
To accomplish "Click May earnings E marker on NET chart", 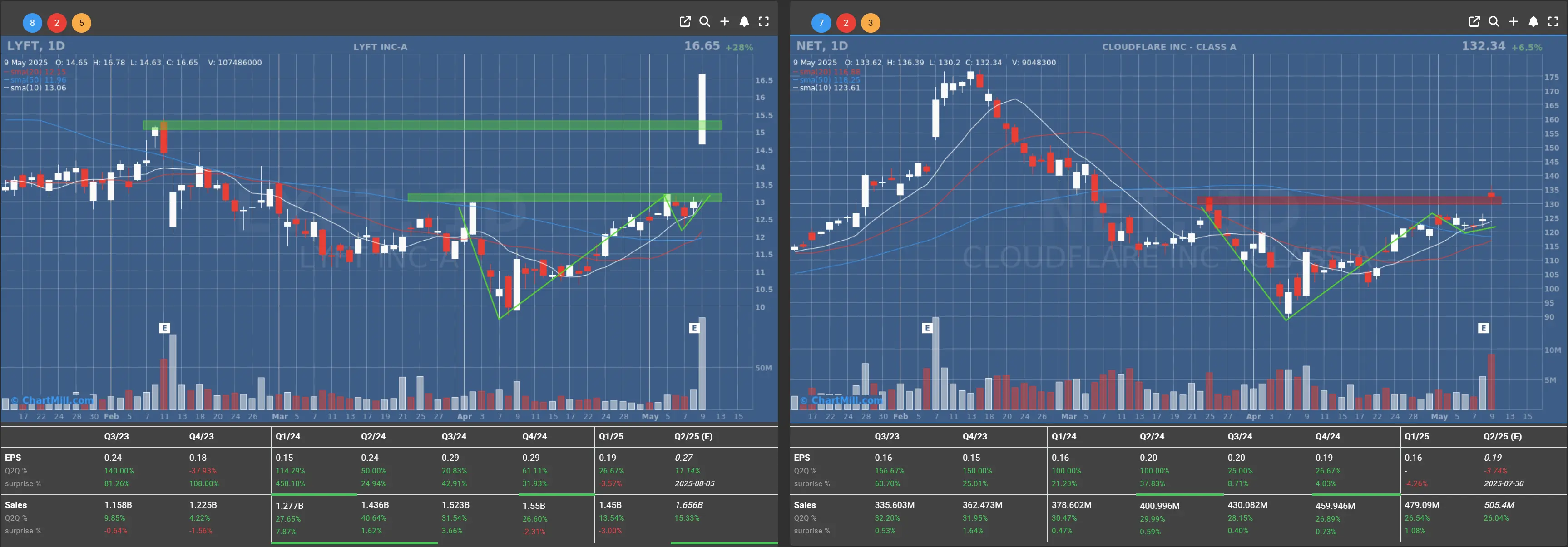I will [x=1484, y=328].
